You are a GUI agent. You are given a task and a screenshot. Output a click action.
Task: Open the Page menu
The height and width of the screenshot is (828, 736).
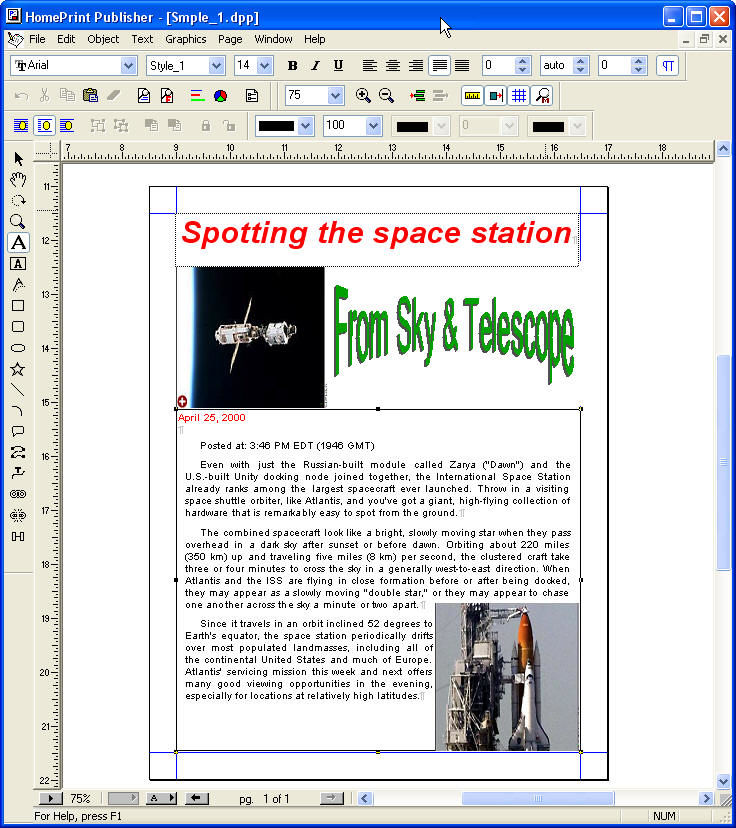(x=230, y=39)
